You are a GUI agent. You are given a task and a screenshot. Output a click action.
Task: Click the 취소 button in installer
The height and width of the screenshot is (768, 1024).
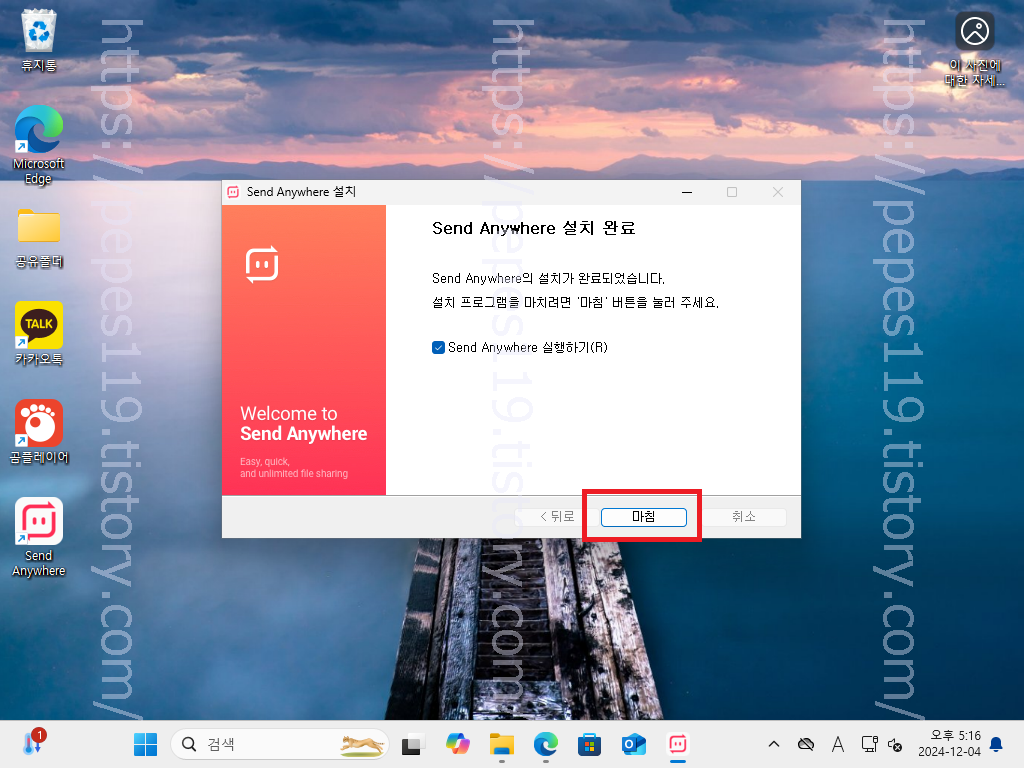click(743, 517)
